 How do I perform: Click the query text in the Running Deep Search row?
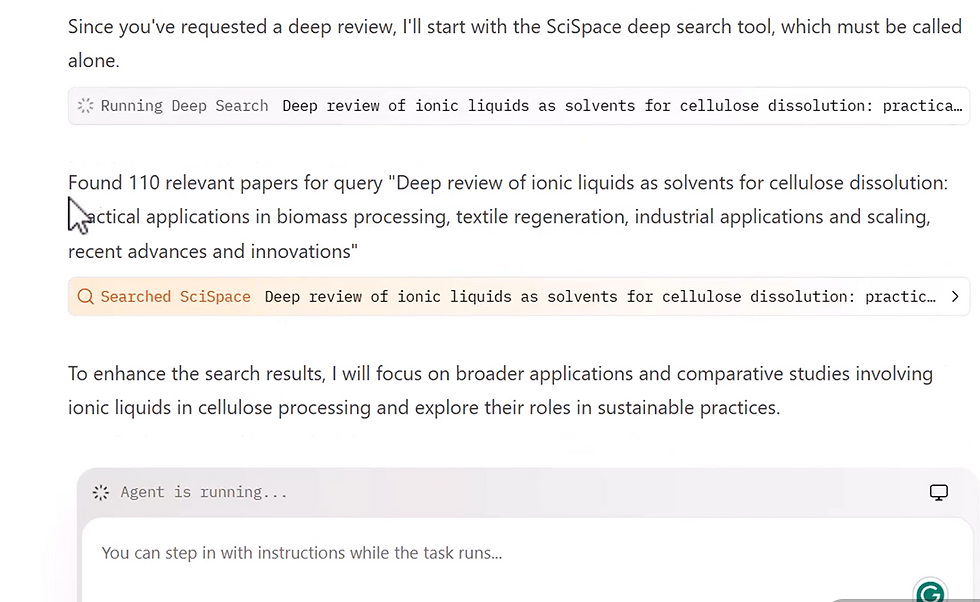(622, 106)
